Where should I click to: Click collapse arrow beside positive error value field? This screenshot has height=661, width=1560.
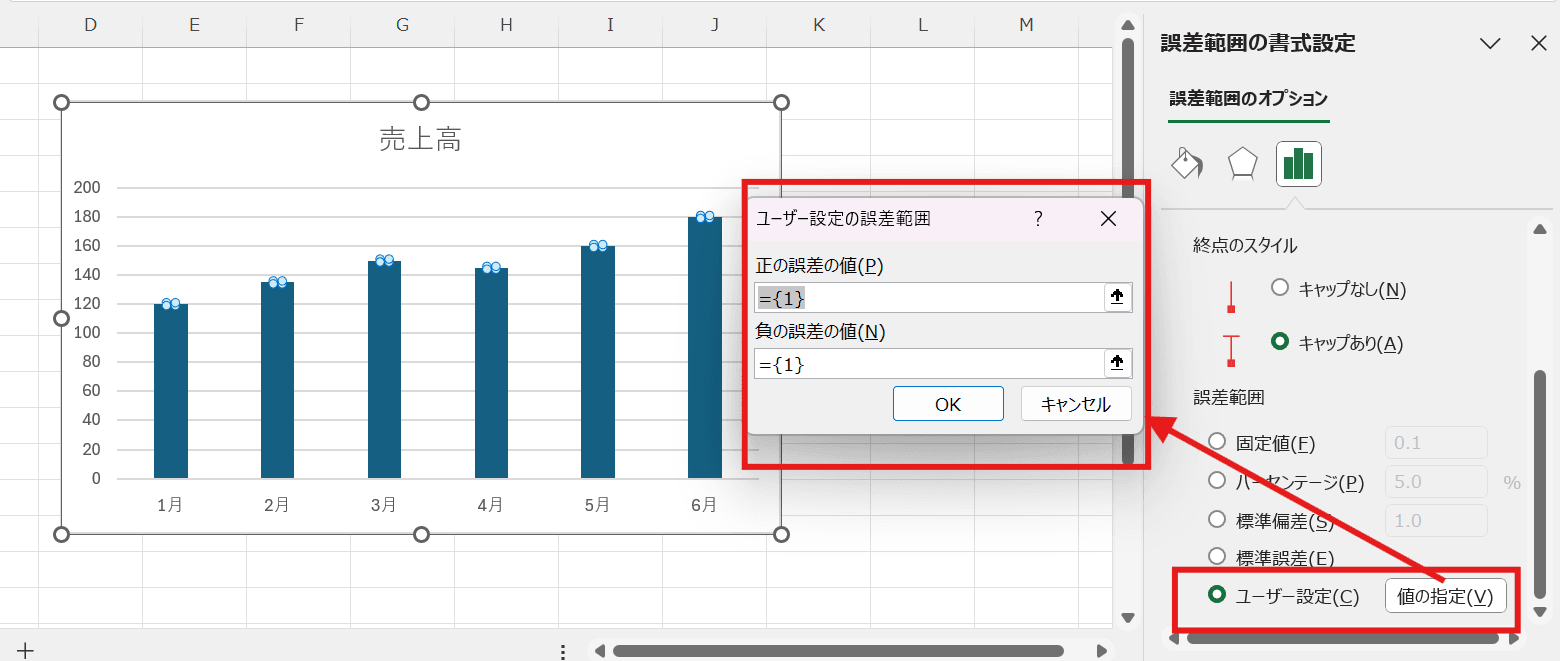tap(1117, 296)
